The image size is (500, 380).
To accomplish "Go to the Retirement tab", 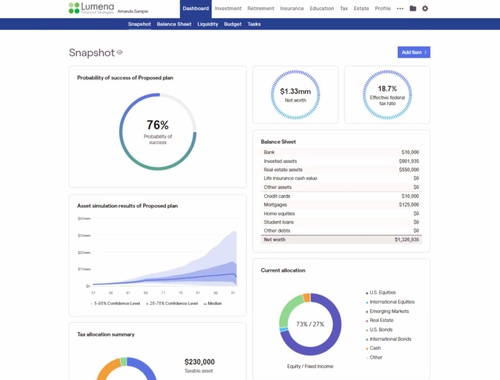I will [261, 8].
